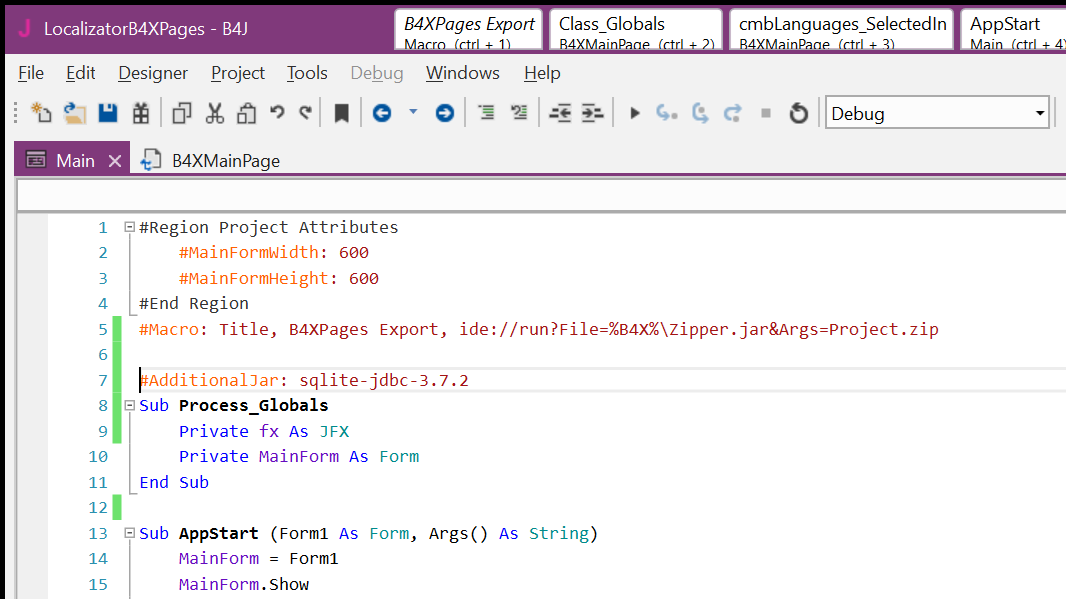Redo edit with toolbar arrow
Image resolution: width=1066 pixels, height=599 pixels.
(x=306, y=112)
